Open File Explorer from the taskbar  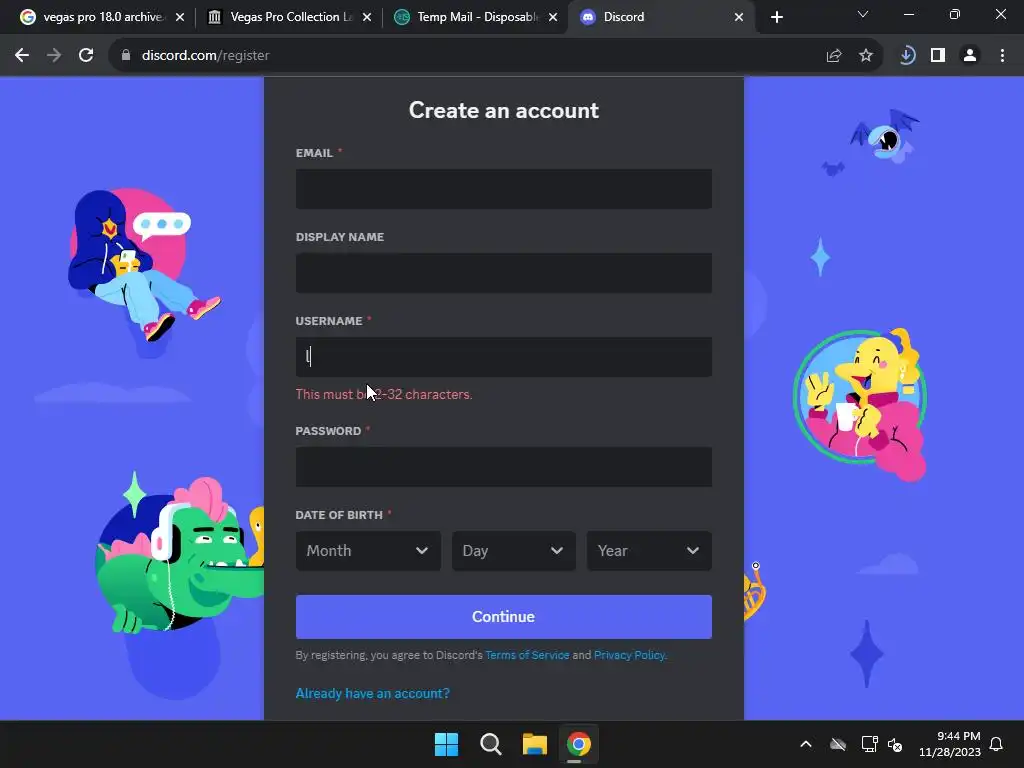[534, 744]
